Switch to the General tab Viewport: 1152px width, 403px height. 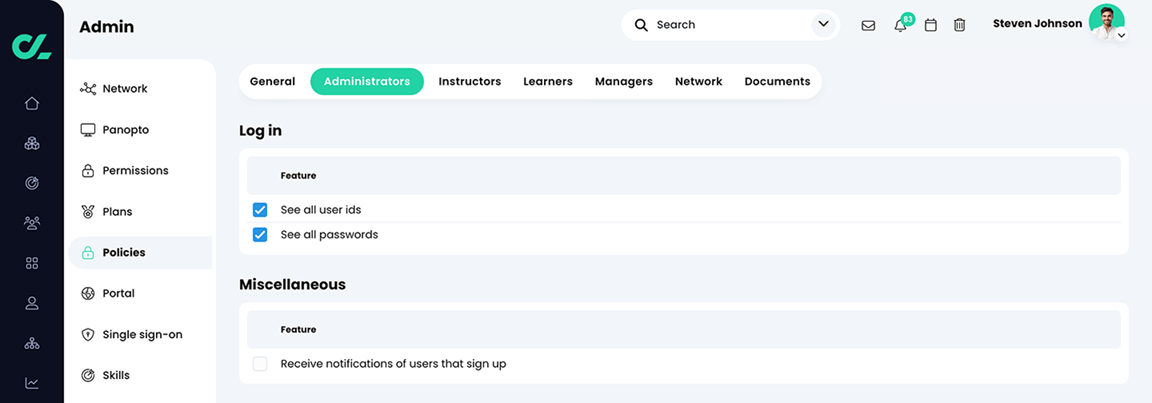(x=273, y=81)
